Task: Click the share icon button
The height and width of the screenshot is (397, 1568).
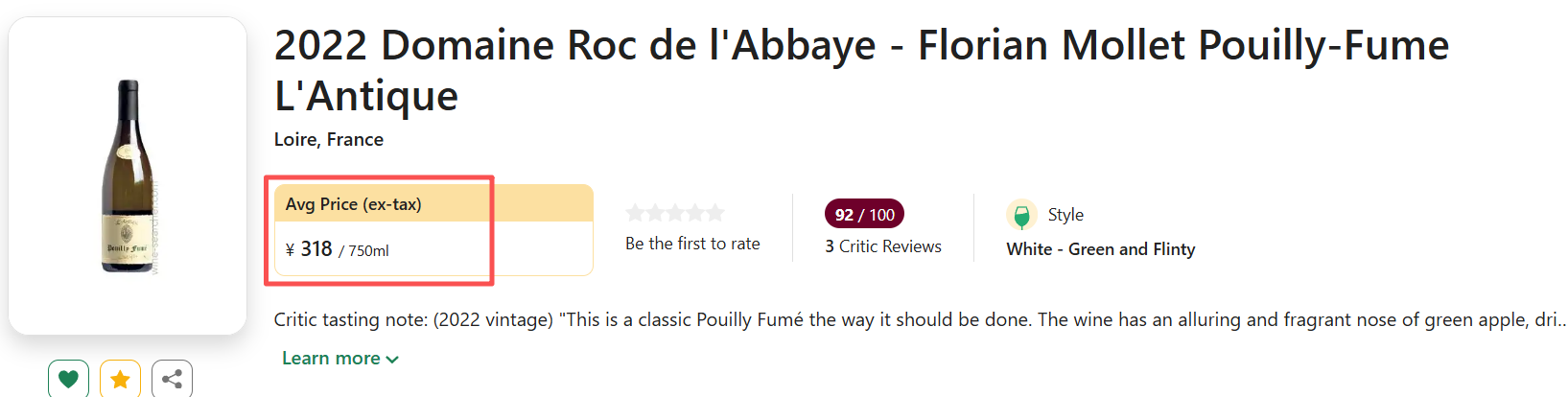Action: (x=172, y=379)
